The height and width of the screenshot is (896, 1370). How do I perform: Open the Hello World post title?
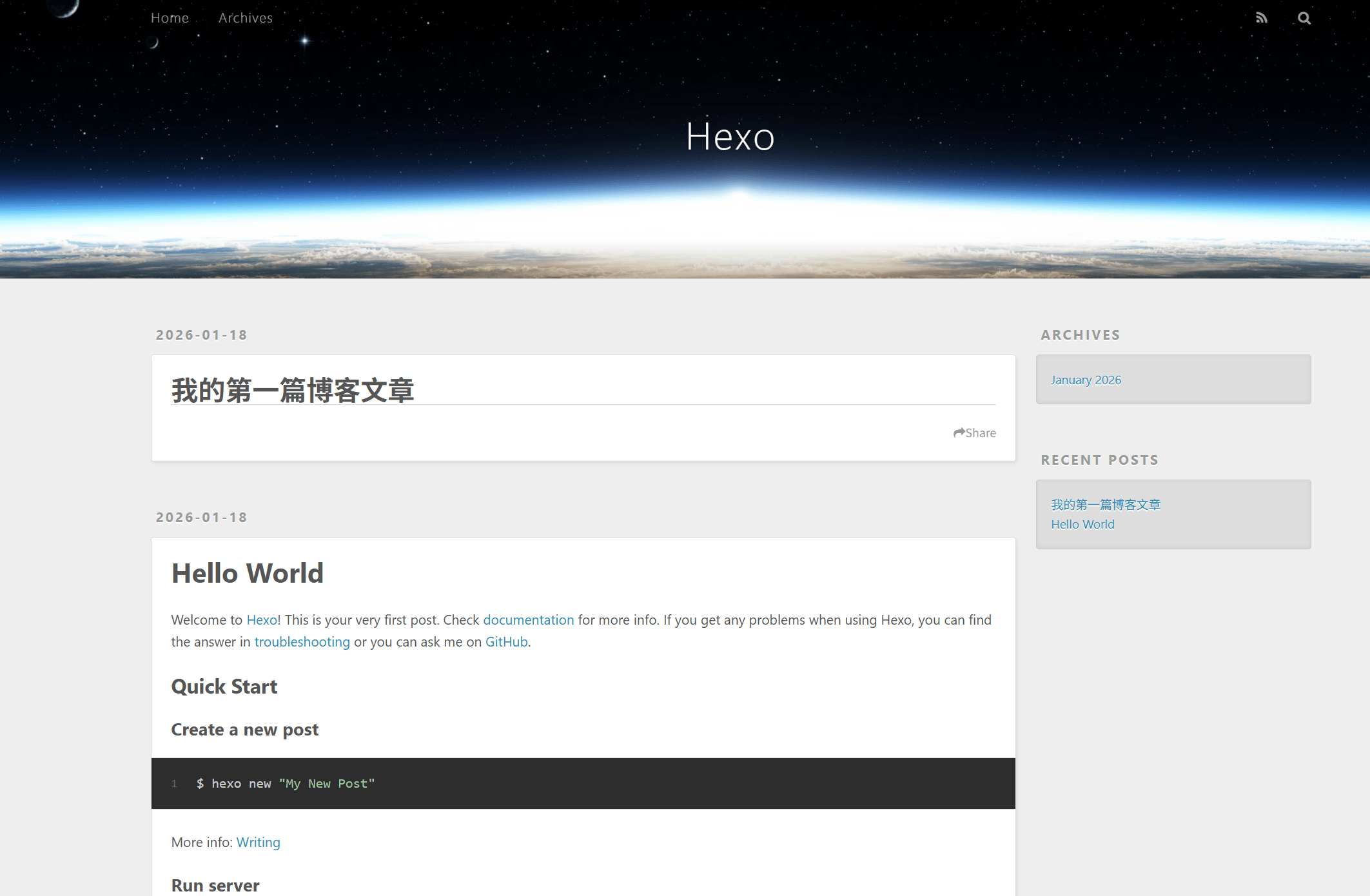248,573
